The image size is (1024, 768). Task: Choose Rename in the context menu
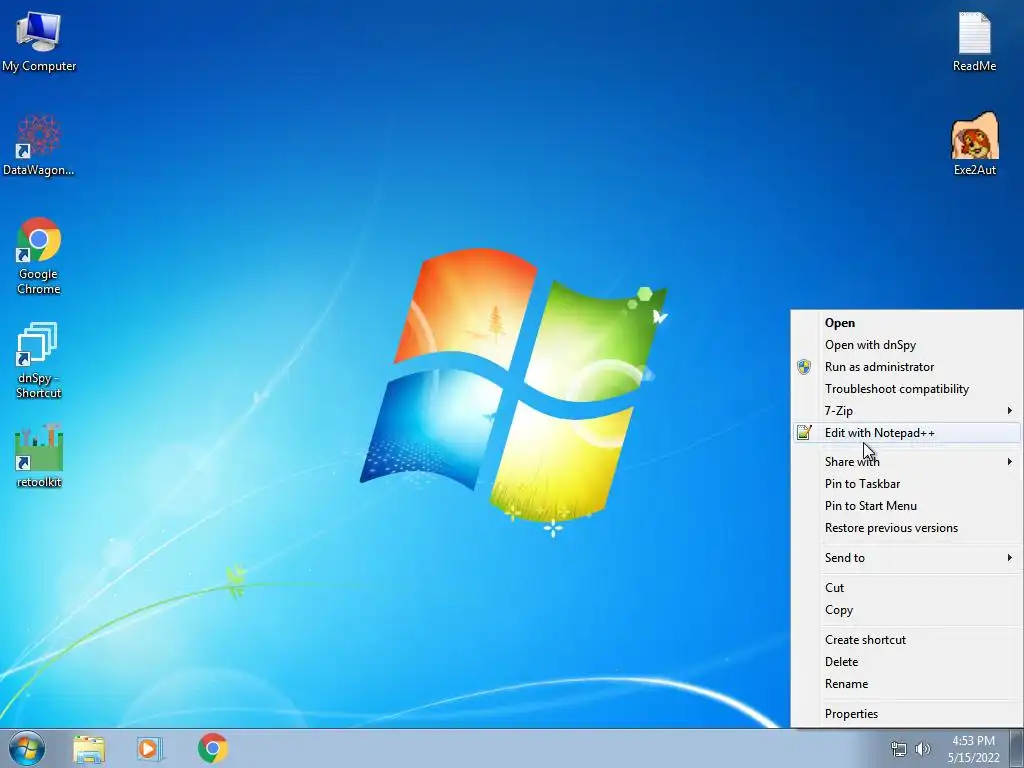tap(906, 684)
